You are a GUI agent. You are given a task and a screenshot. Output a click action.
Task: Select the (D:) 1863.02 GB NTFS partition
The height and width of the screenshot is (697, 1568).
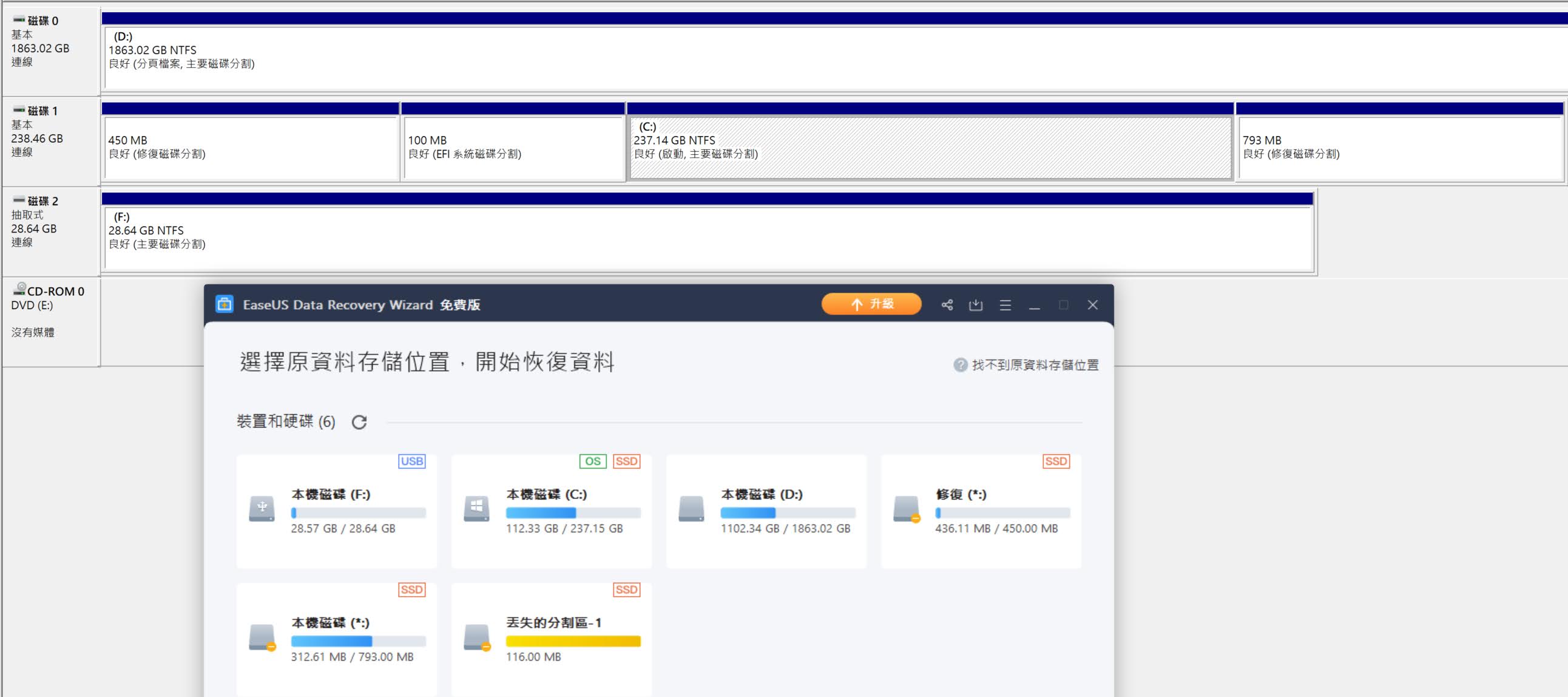point(791,58)
